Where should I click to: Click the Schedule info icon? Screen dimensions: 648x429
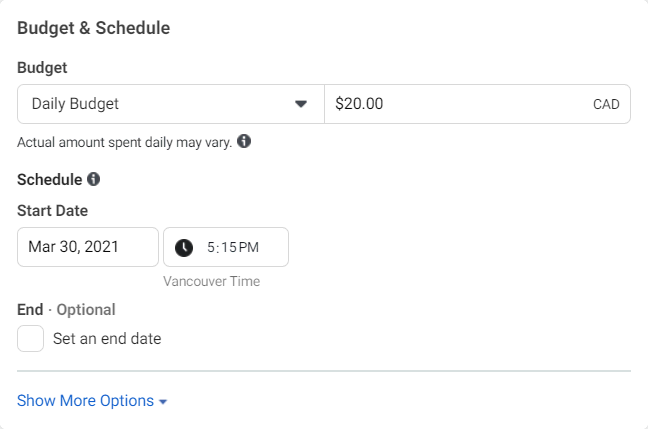point(93,179)
